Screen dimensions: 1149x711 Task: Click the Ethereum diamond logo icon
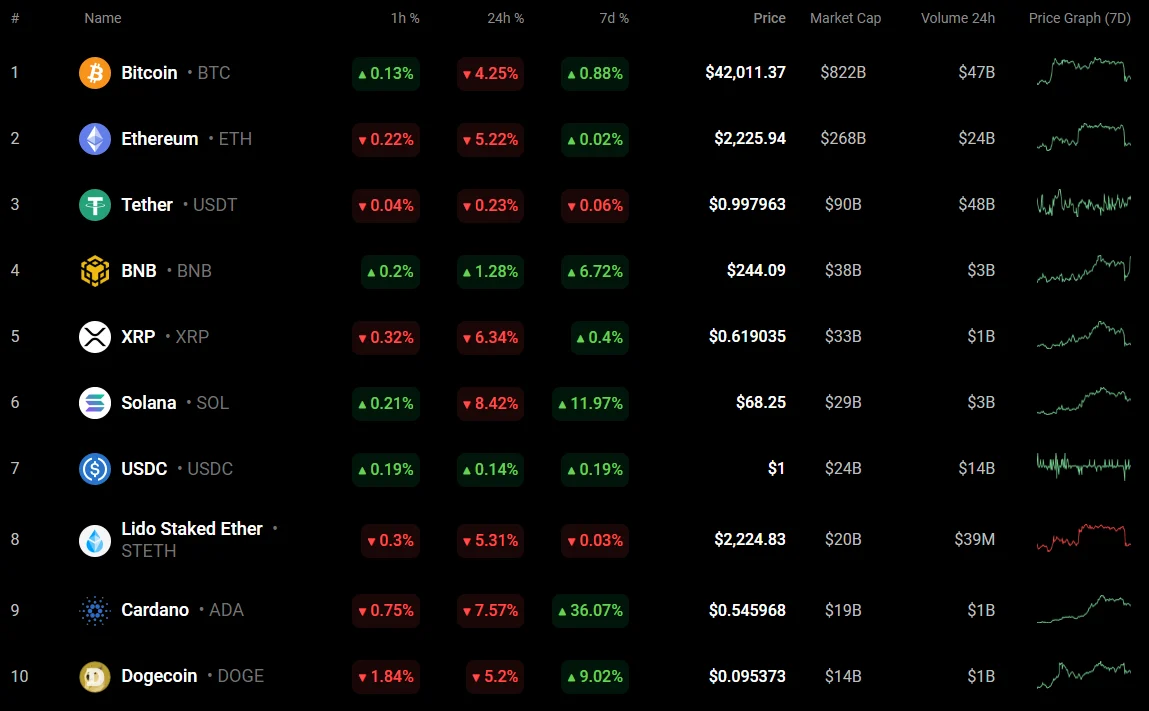[x=95, y=139]
